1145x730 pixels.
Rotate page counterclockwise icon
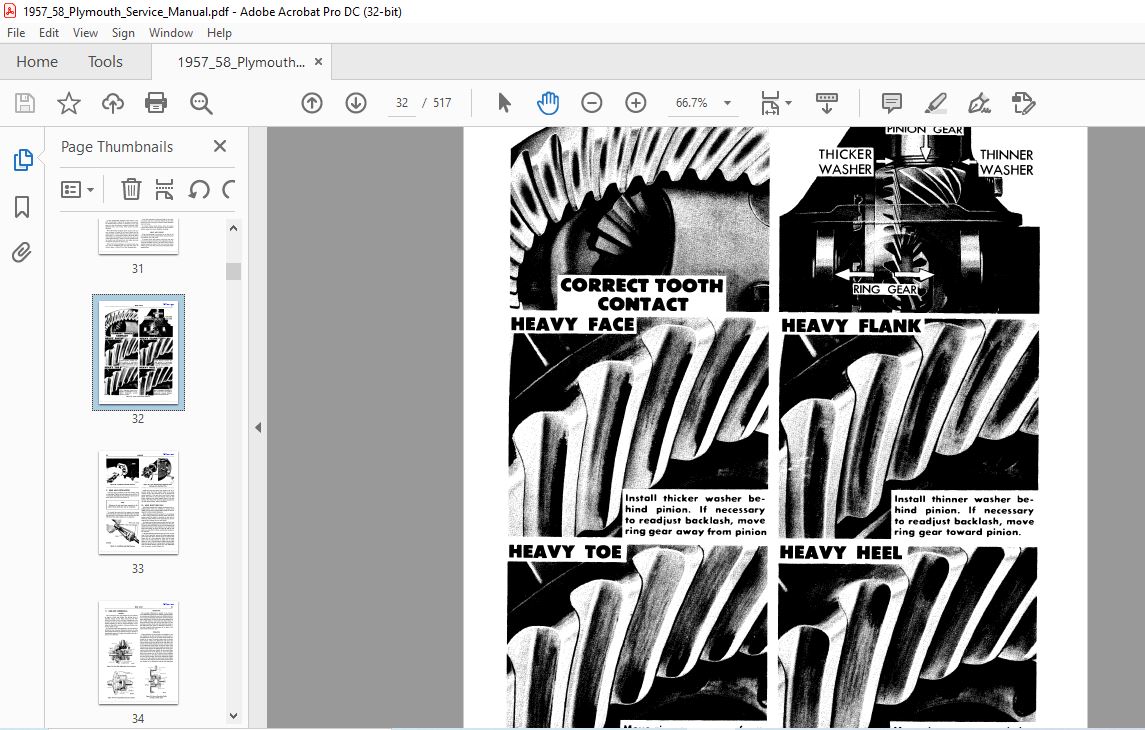coord(199,190)
